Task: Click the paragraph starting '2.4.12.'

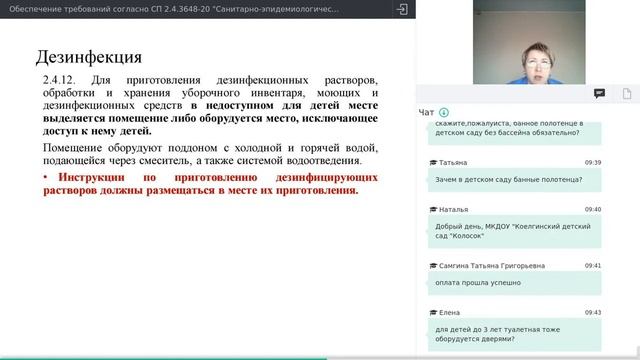Action: tap(210, 105)
